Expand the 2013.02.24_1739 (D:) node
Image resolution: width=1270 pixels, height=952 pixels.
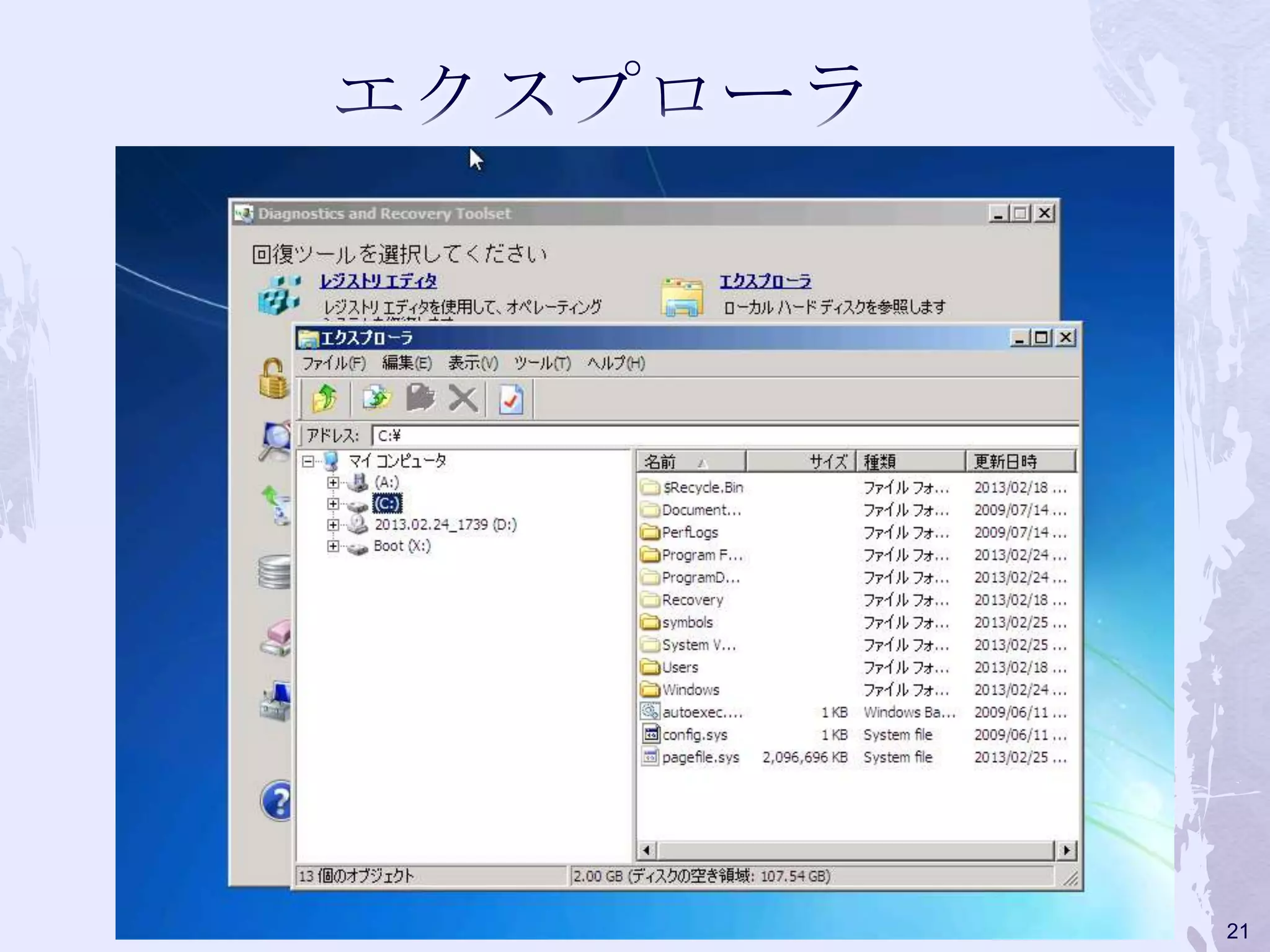click(x=333, y=525)
